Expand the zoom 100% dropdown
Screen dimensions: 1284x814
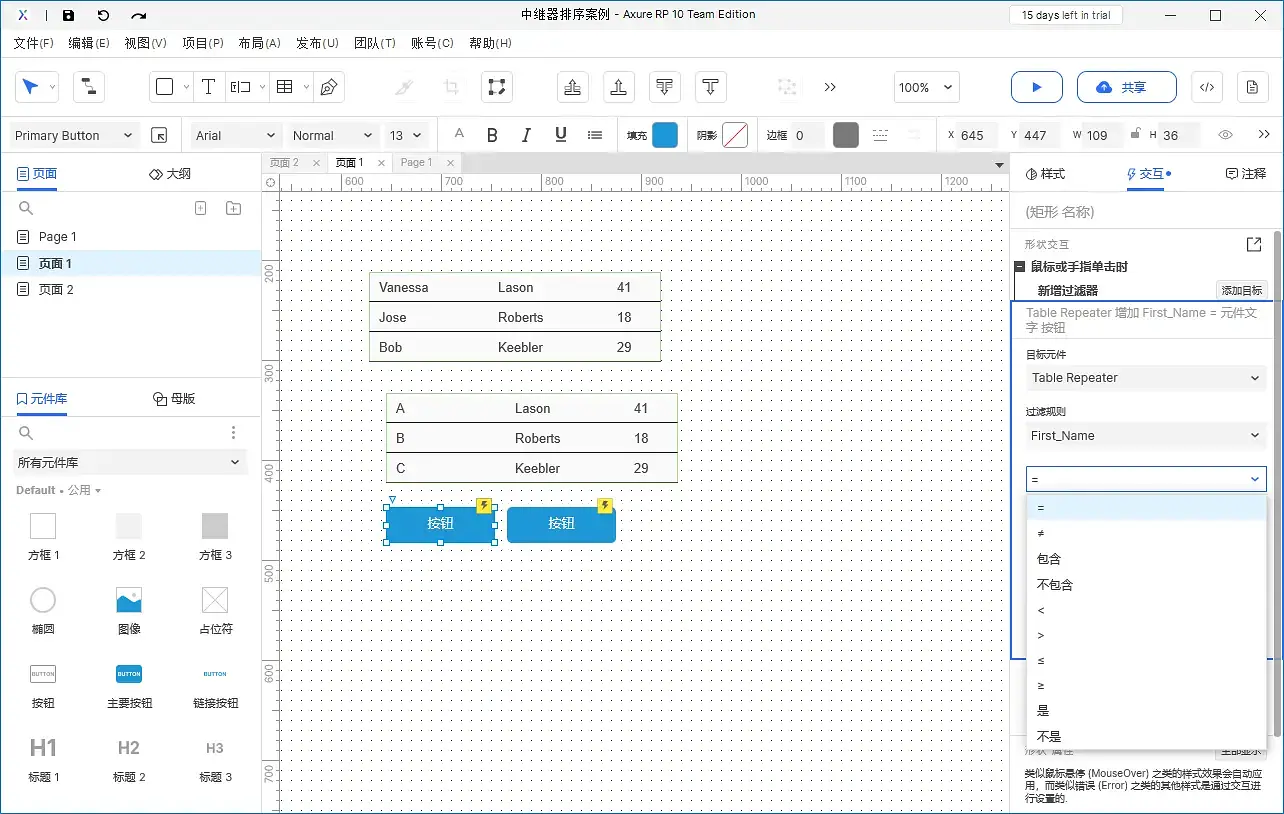[926, 87]
